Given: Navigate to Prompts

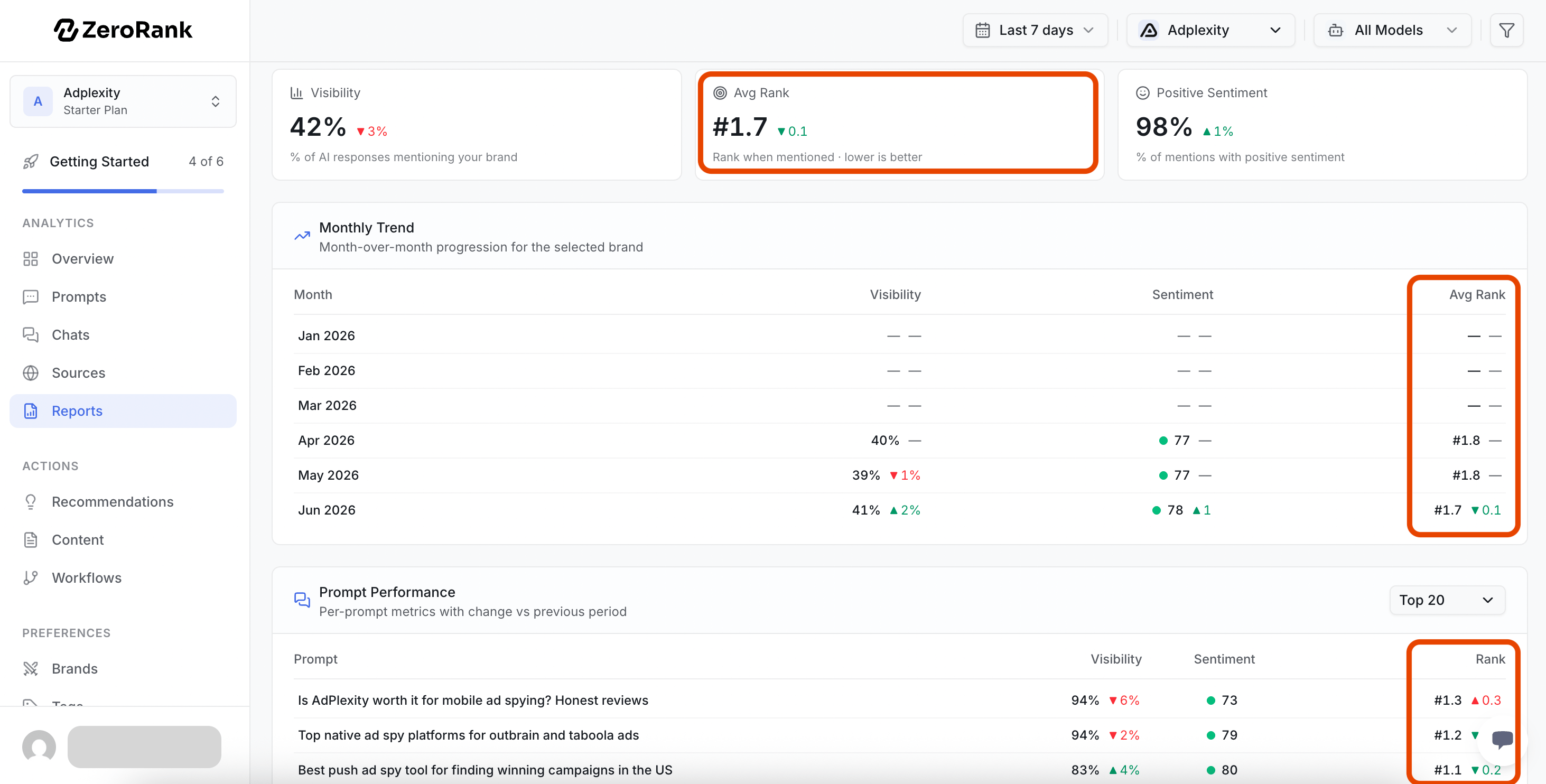Looking at the screenshot, I should click(x=123, y=296).
